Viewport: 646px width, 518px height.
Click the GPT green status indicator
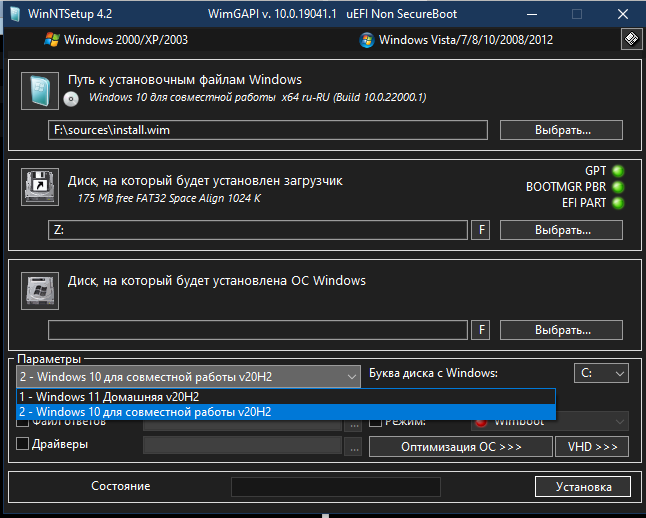click(x=618, y=171)
